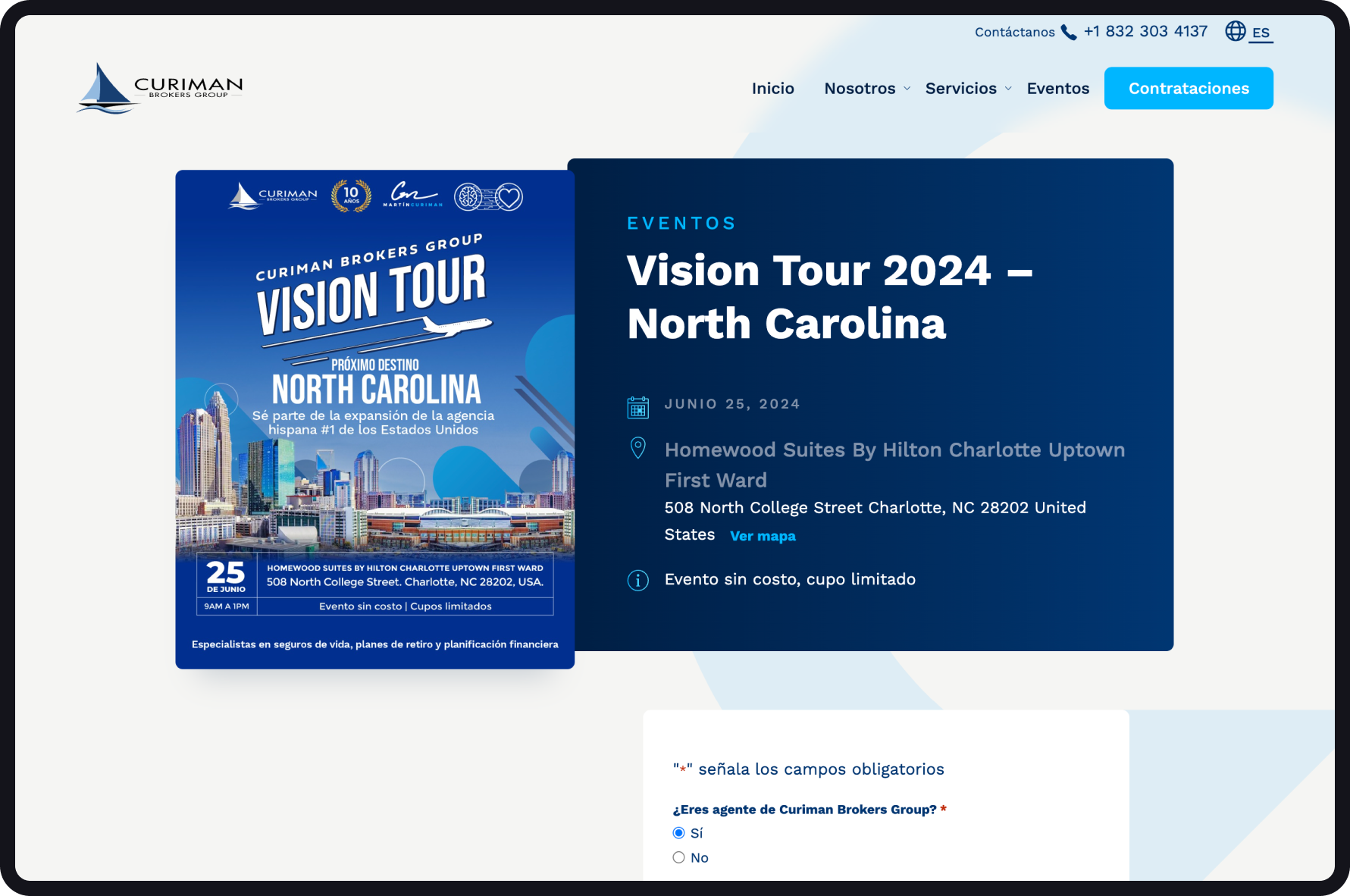Click the phone icon beside Contáctanos

pos(1069,32)
